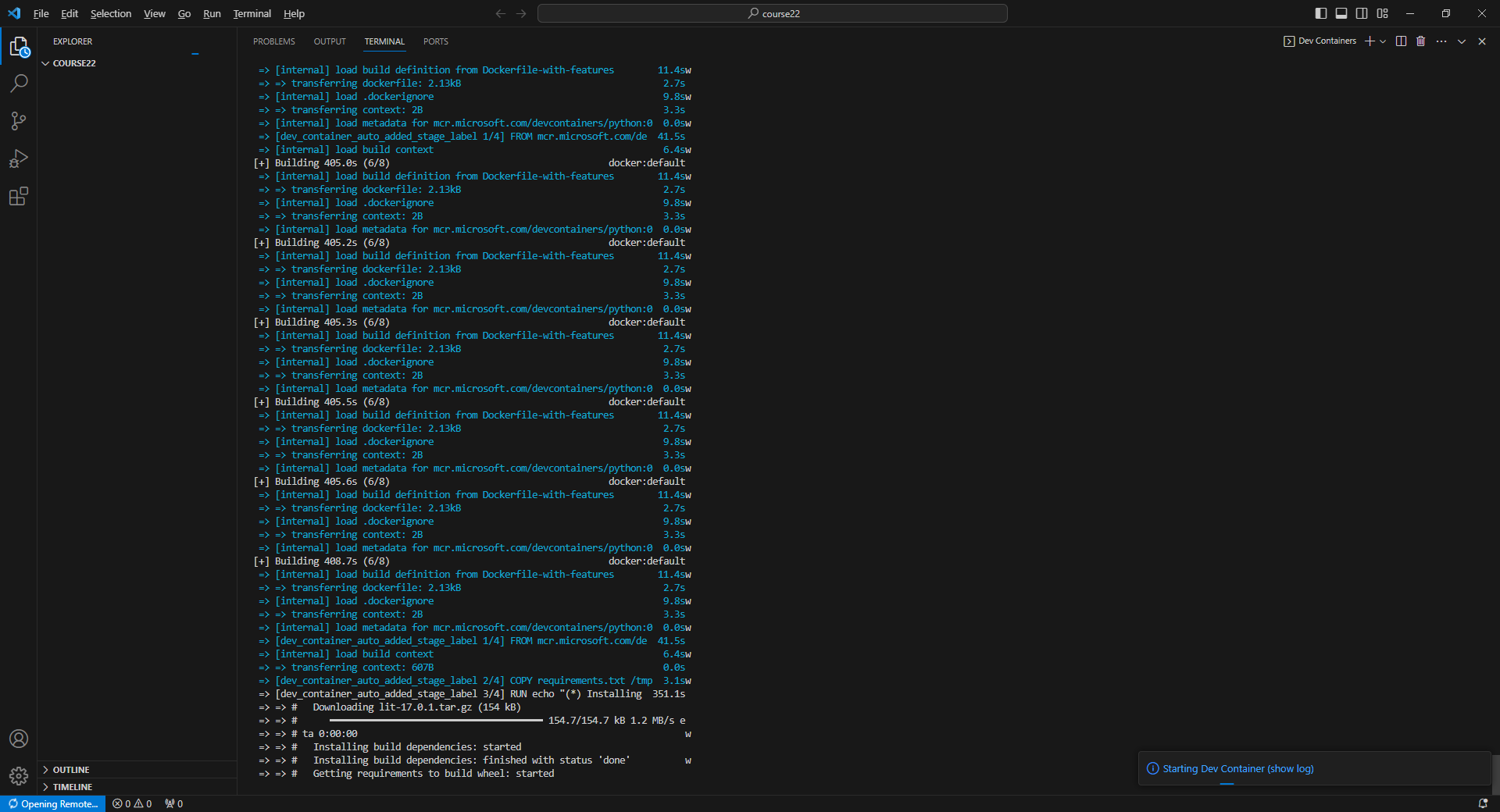This screenshot has width=1500, height=812.
Task: Open the Go menu
Action: coord(184,13)
